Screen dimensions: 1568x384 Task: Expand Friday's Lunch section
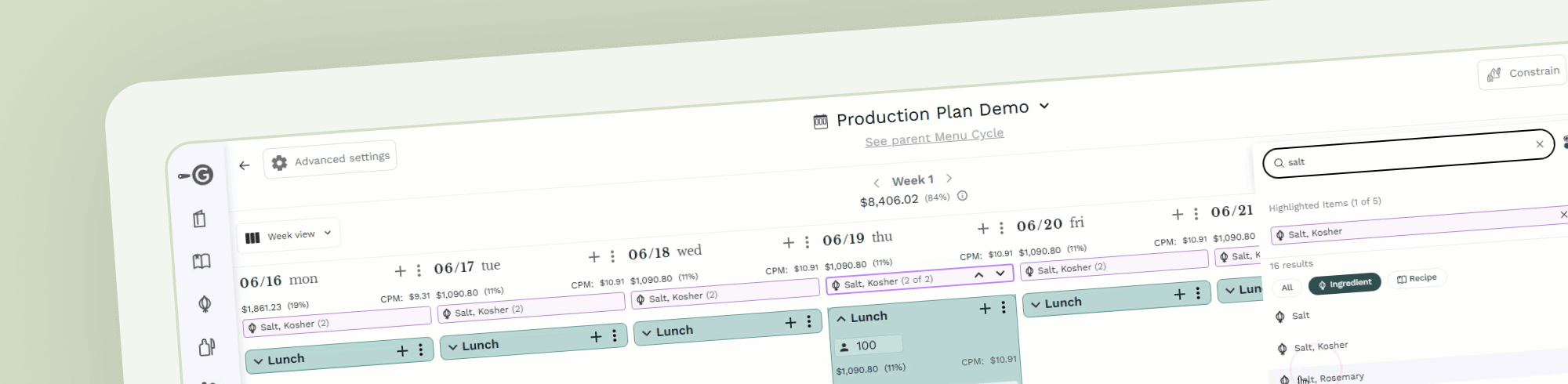[x=1036, y=305]
